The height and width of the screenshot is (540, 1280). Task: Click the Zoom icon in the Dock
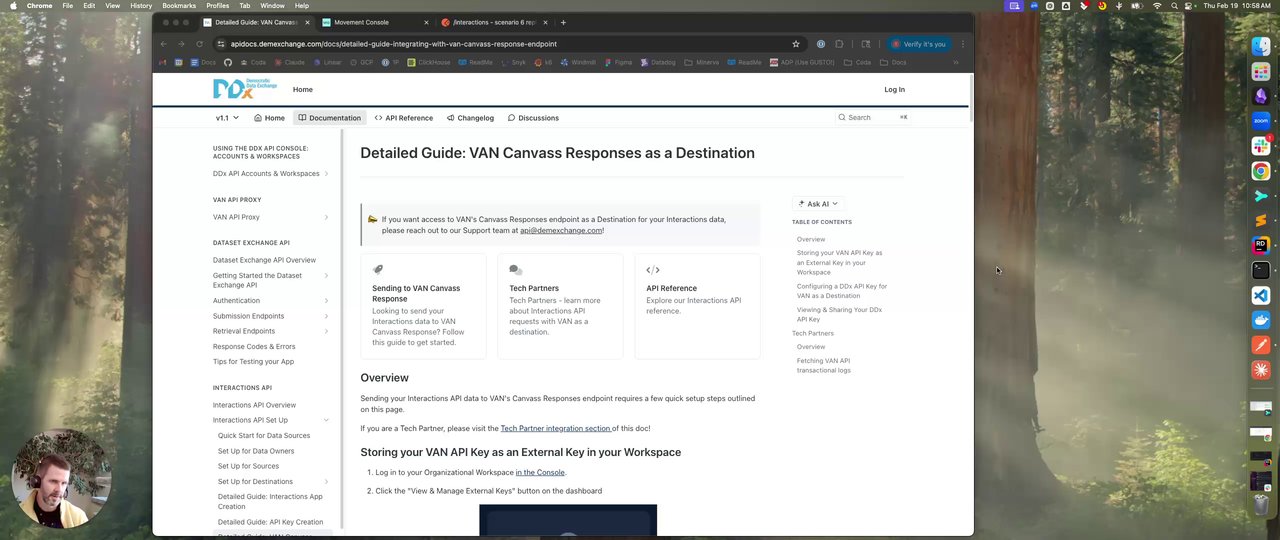click(1261, 121)
